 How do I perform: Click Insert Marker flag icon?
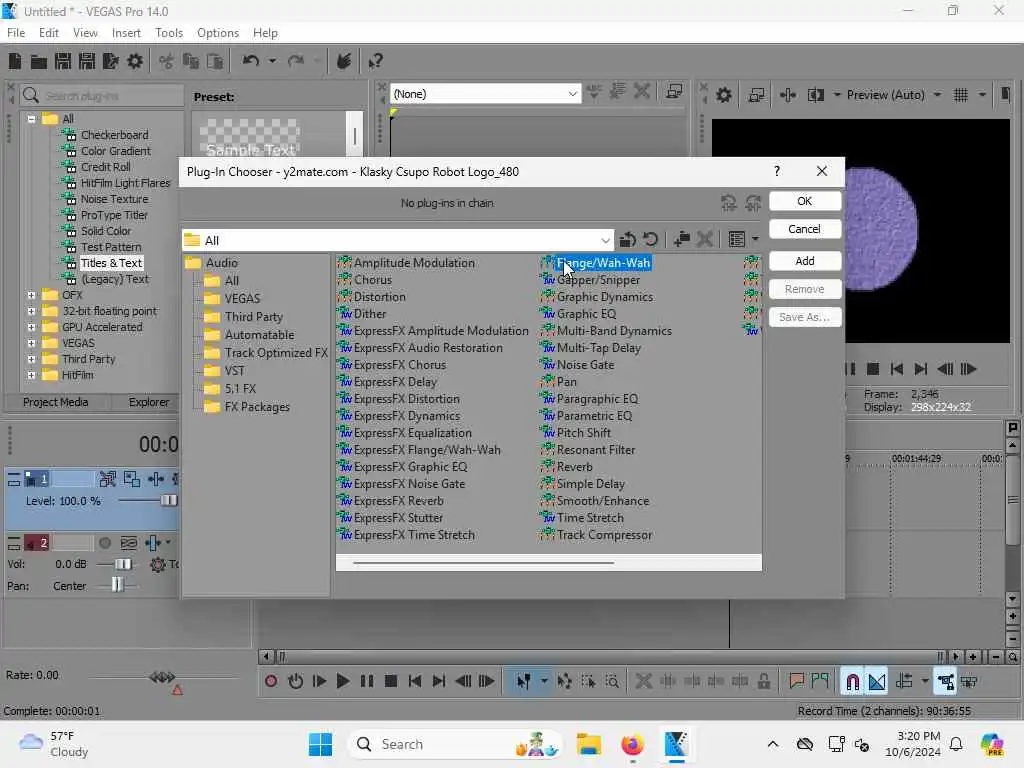(x=796, y=681)
